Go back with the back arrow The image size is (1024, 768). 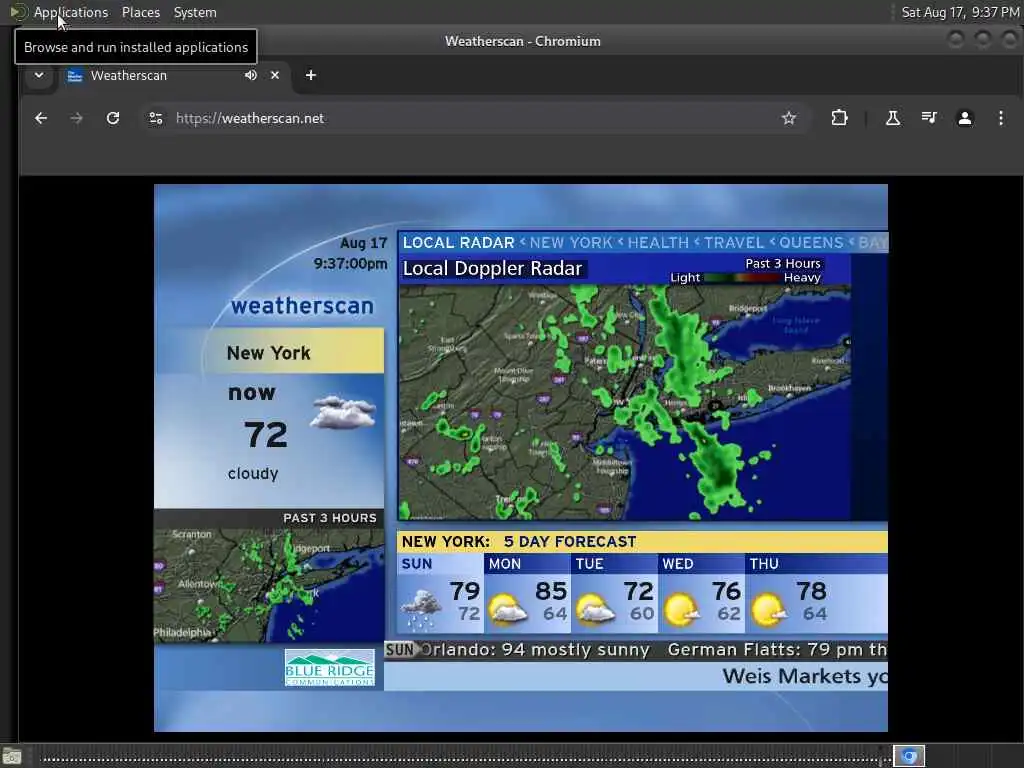pos(41,118)
